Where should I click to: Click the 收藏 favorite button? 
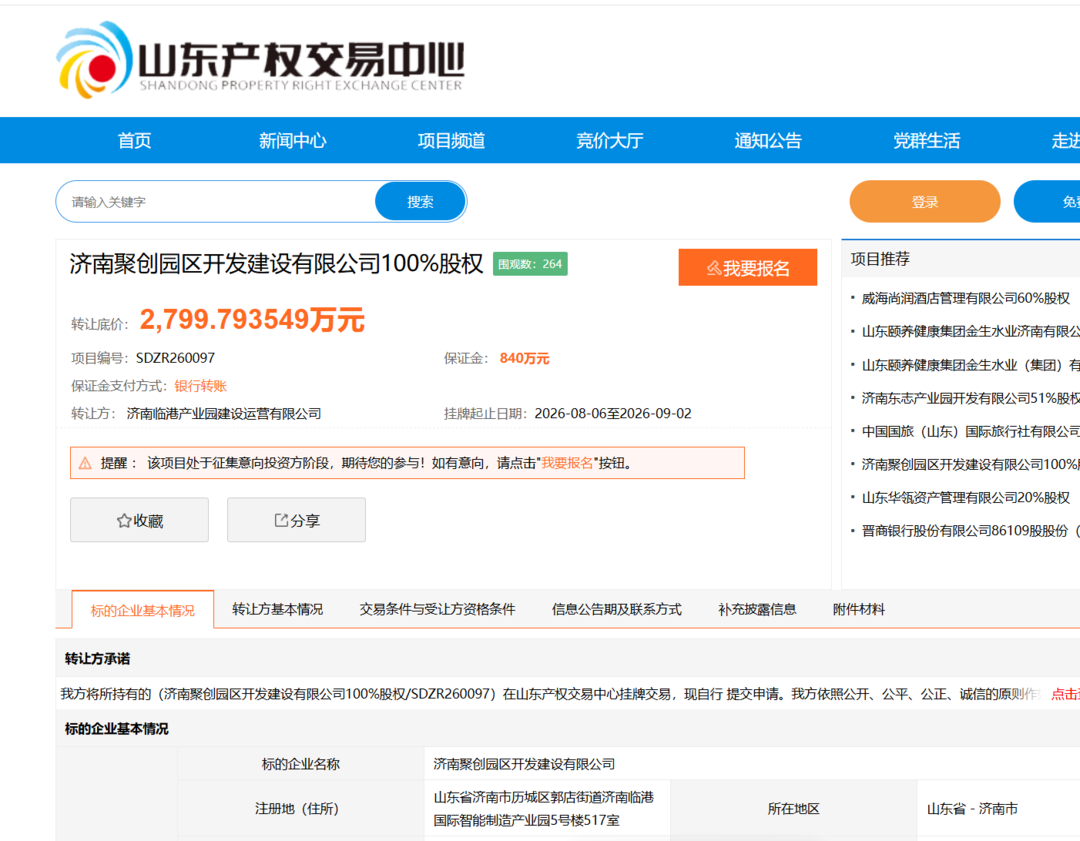[139, 520]
